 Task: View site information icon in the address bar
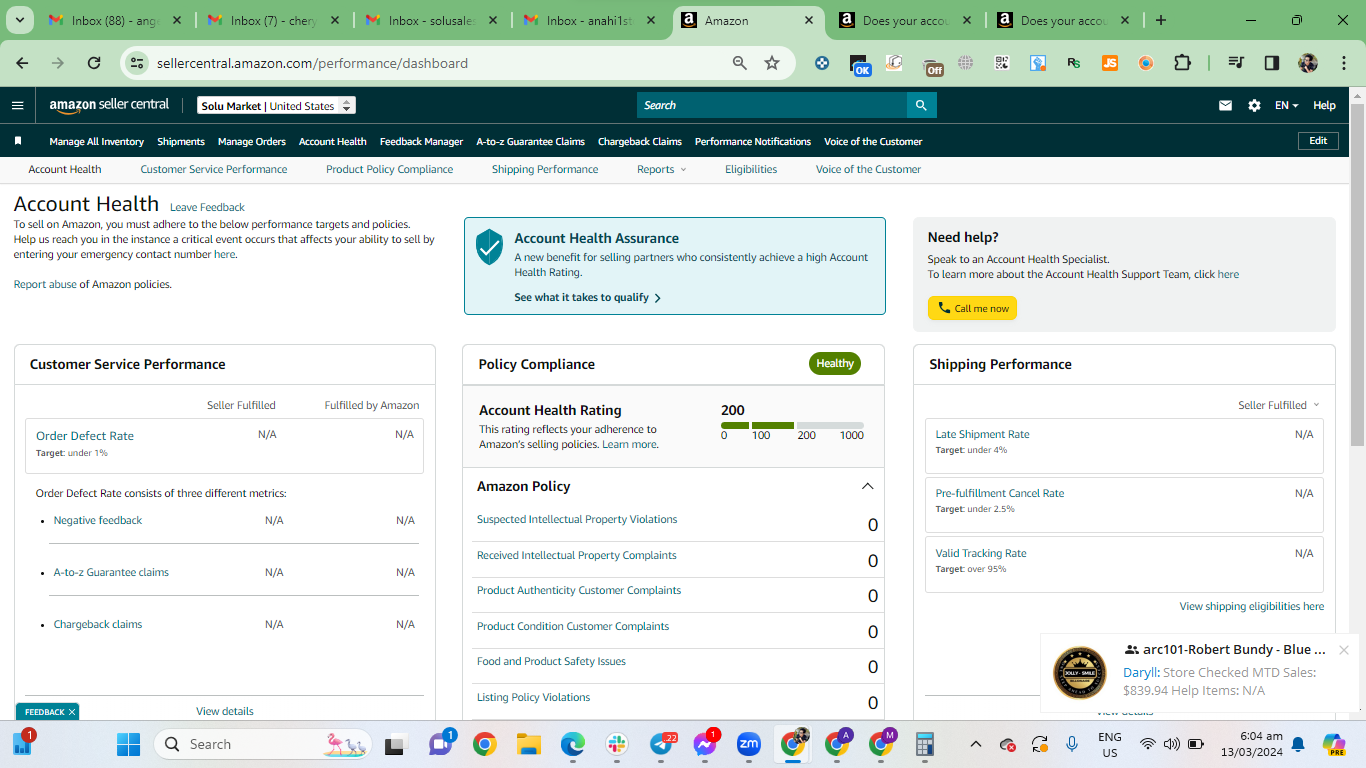[x=137, y=63]
